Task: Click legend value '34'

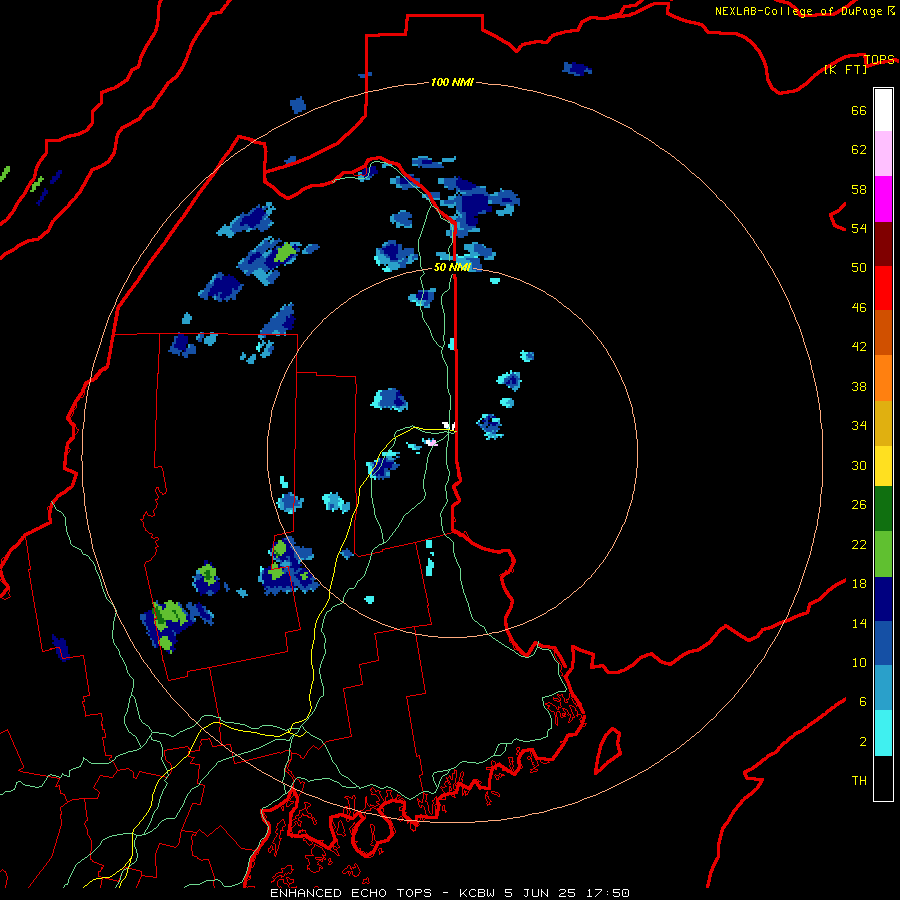Action: click(x=859, y=425)
